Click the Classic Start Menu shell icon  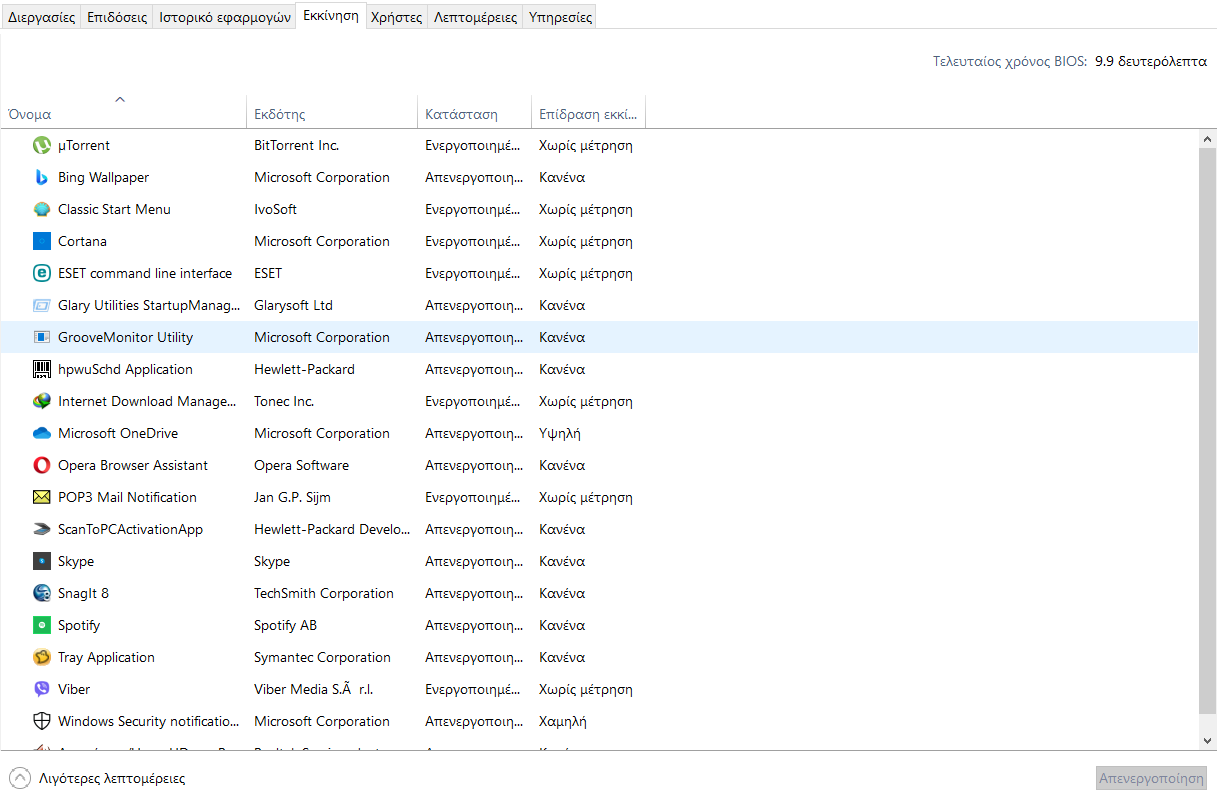42,209
